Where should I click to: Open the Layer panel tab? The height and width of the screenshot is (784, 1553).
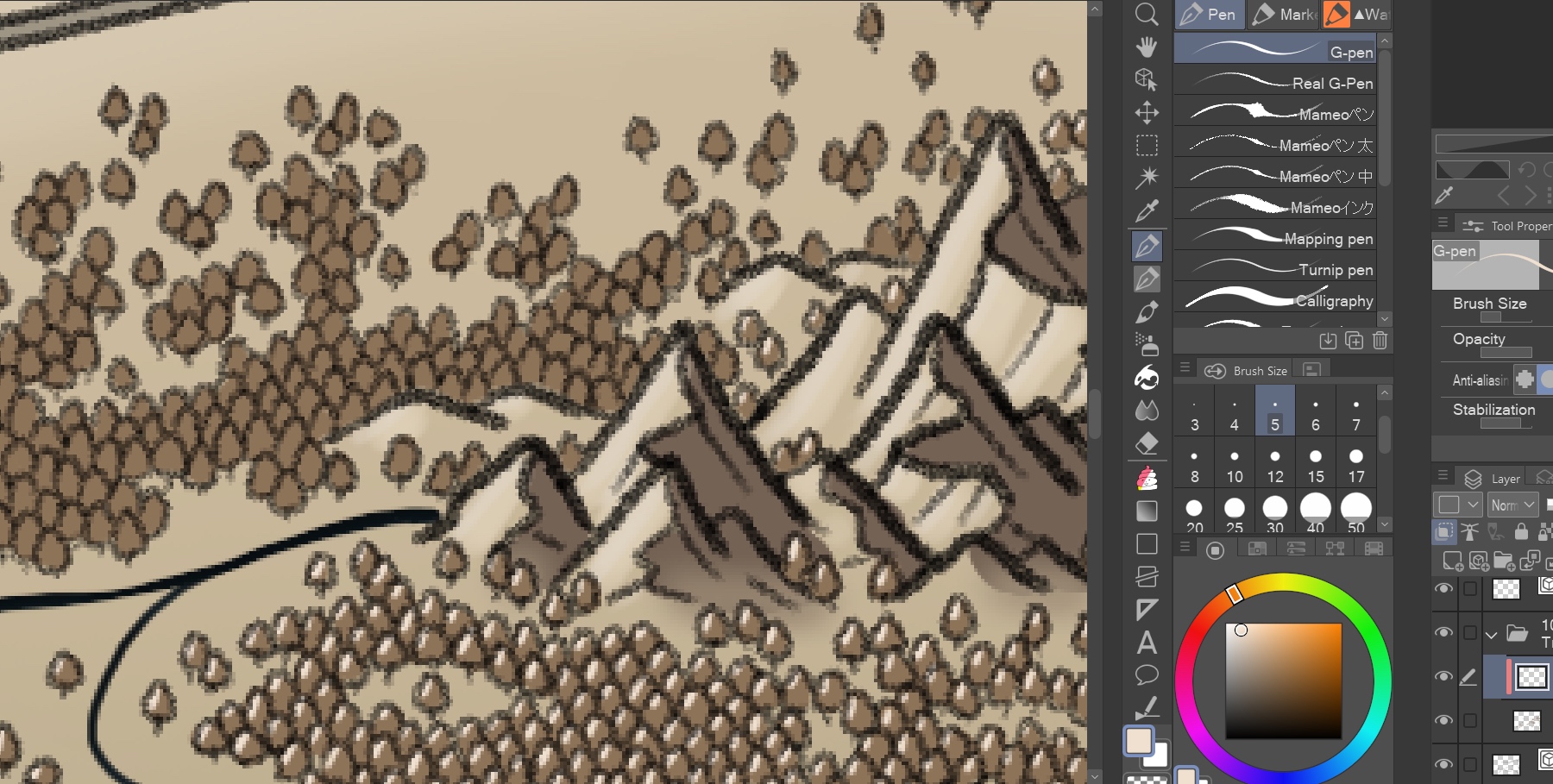coord(1494,479)
